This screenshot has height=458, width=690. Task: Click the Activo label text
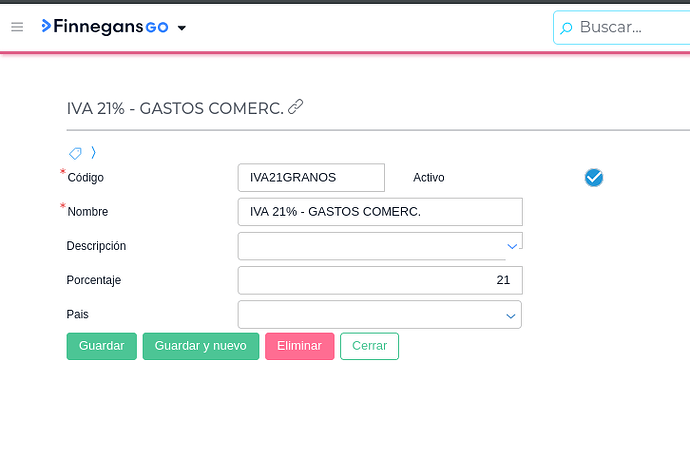(x=429, y=177)
